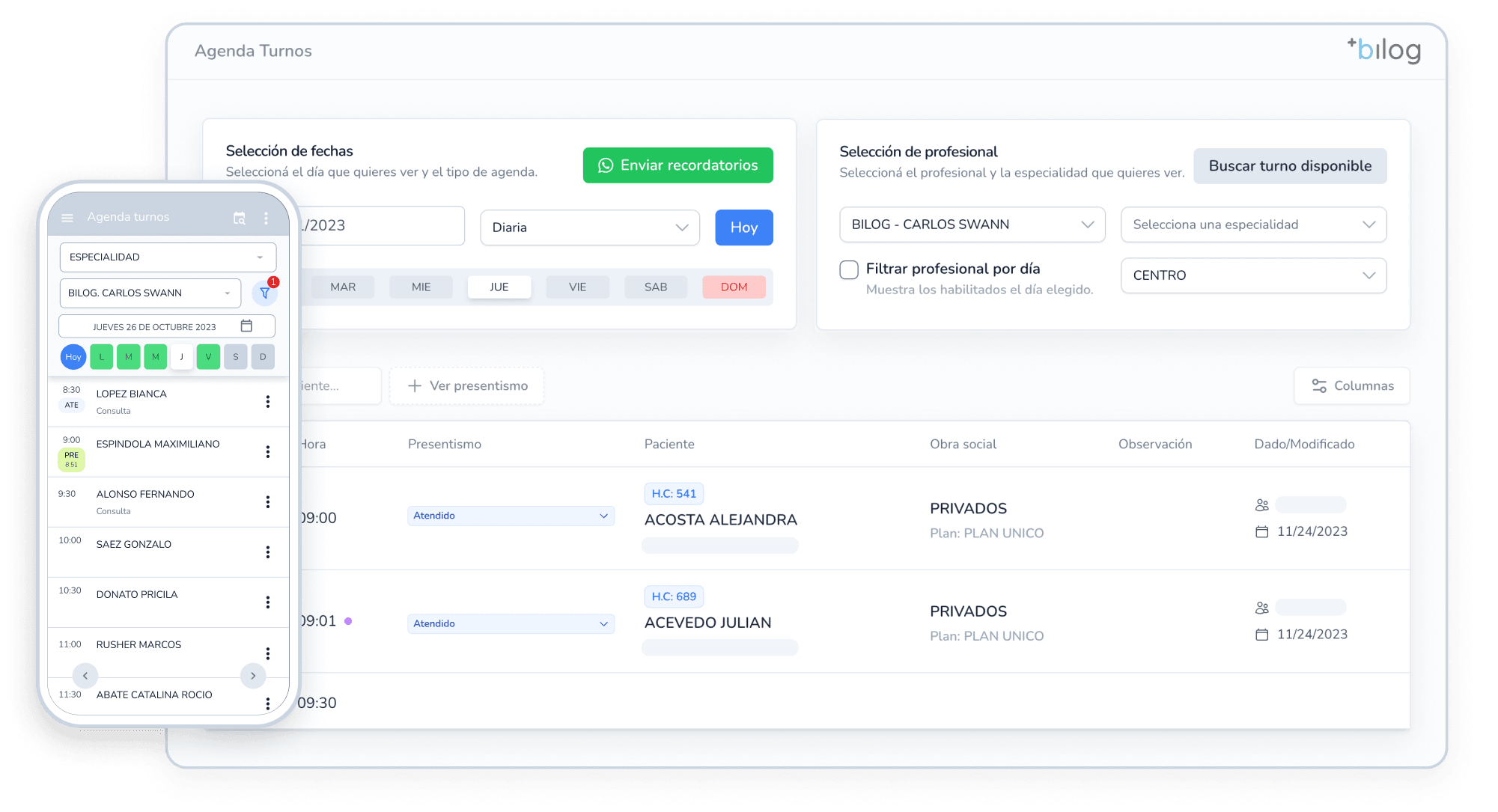Open Atendido dropdown for ACEVEDO JULIAN
Viewport: 1498px width, 812px height.
coord(511,623)
